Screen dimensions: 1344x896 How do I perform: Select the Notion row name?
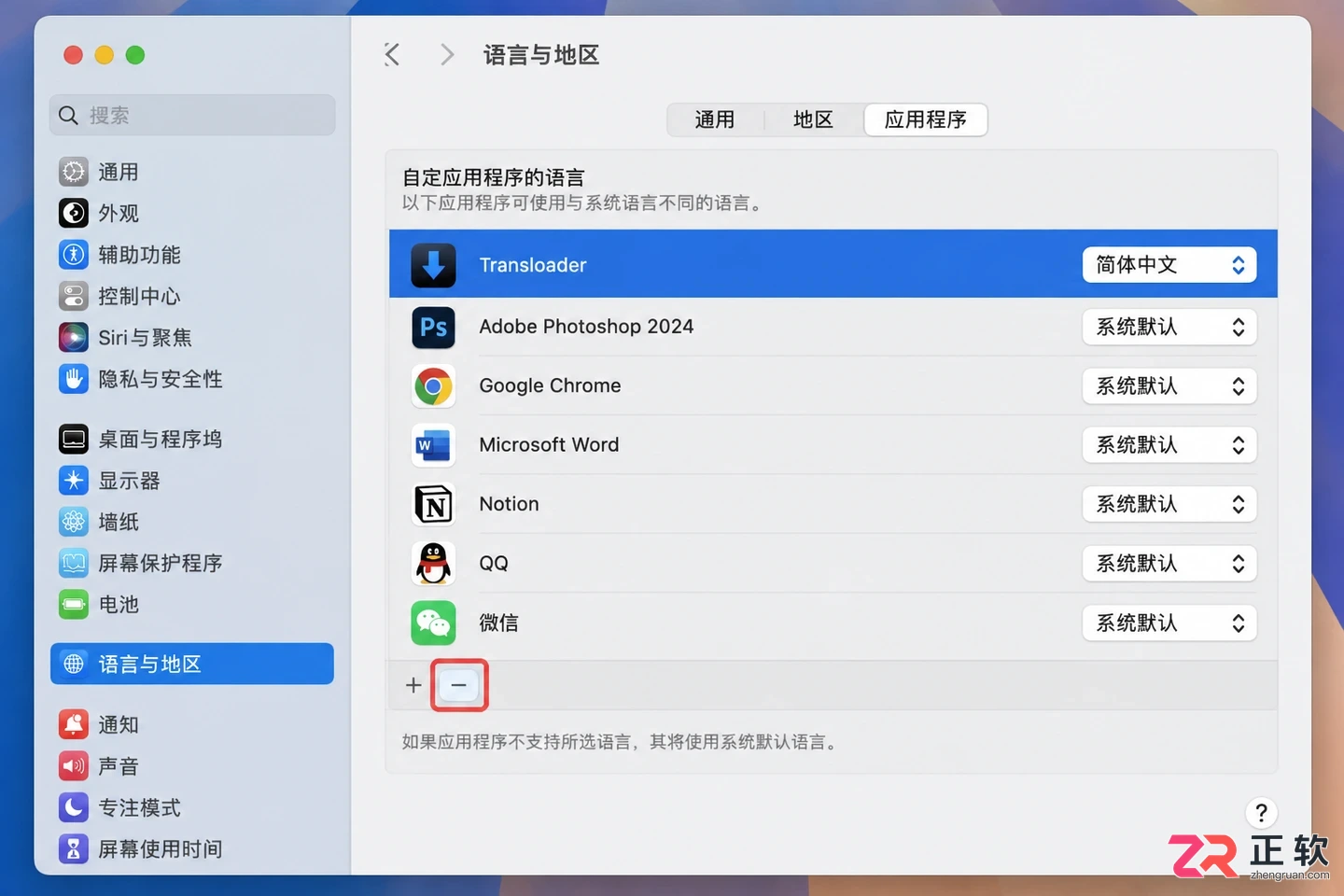pos(509,504)
